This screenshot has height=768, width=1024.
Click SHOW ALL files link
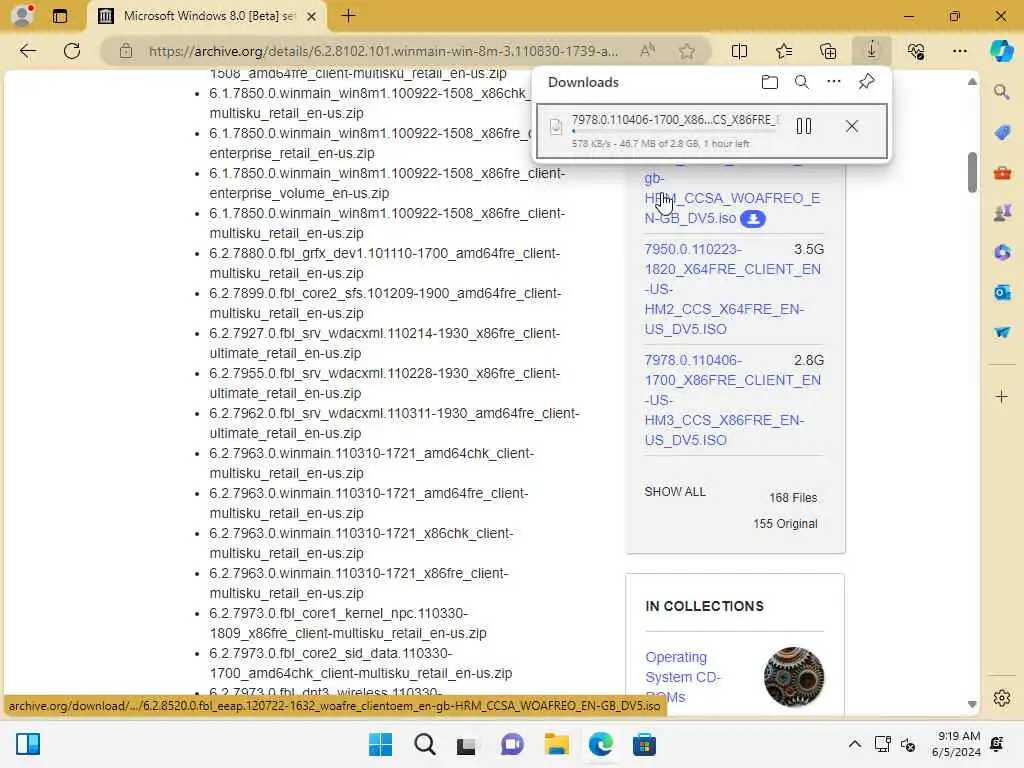[x=675, y=491]
